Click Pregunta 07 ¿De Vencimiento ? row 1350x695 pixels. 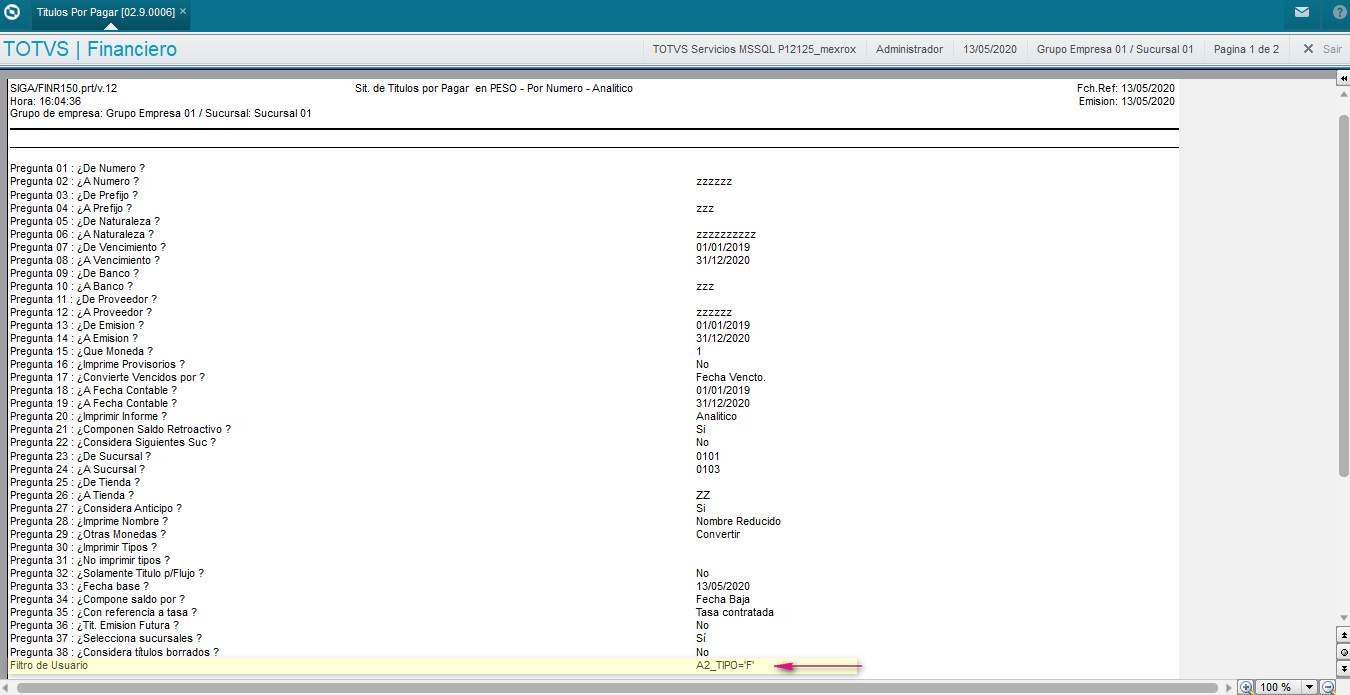click(x=88, y=247)
